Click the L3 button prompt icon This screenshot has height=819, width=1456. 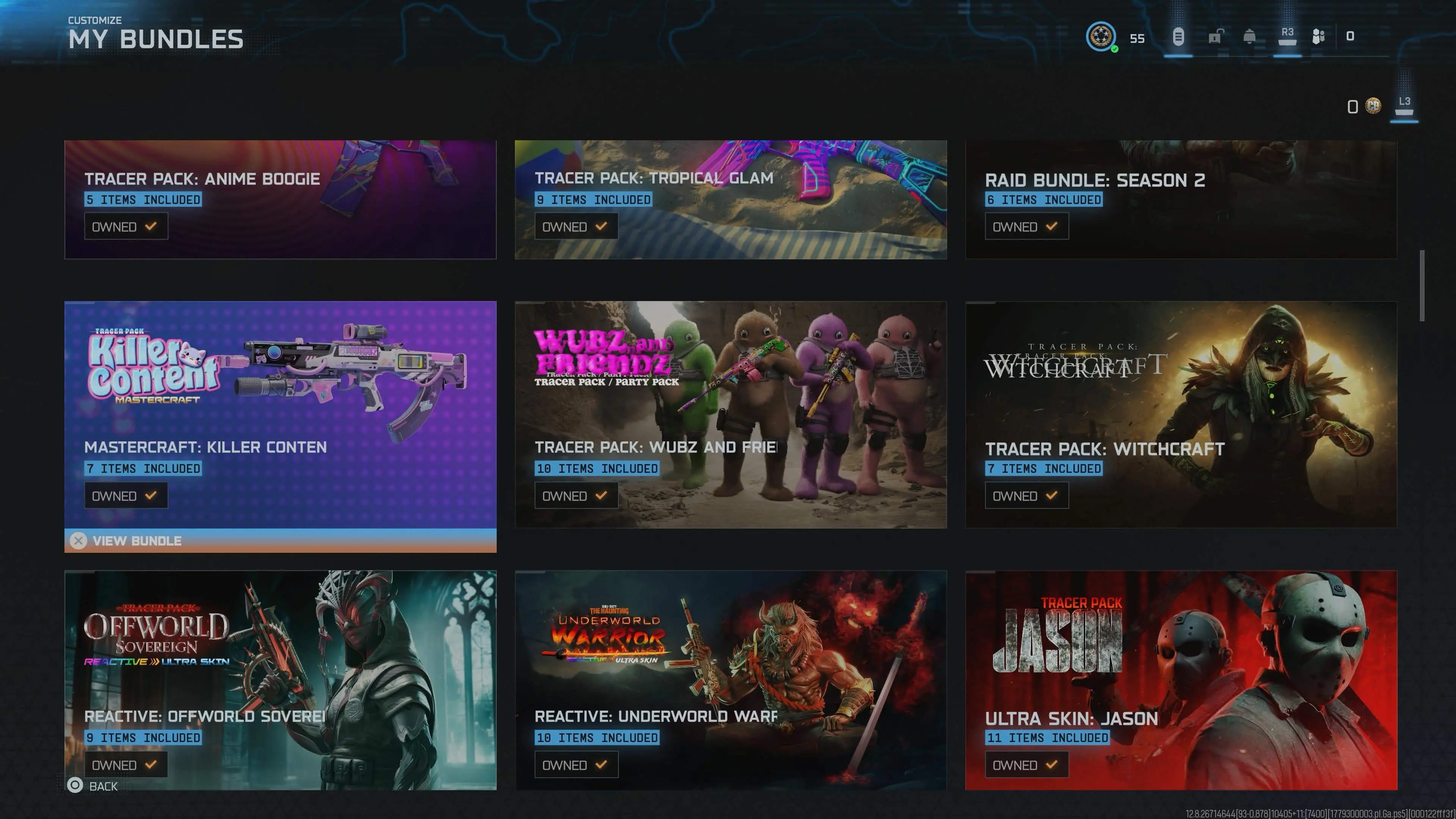[1404, 105]
